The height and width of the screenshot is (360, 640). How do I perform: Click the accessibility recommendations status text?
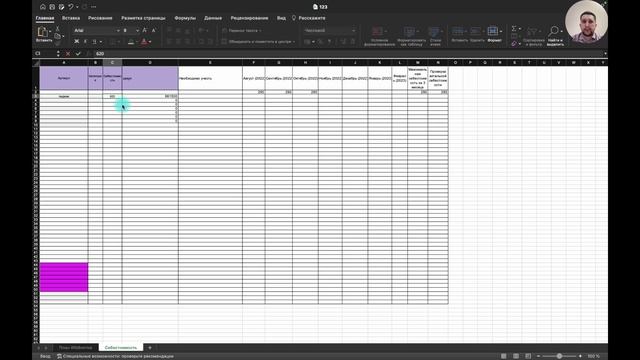tap(115, 356)
